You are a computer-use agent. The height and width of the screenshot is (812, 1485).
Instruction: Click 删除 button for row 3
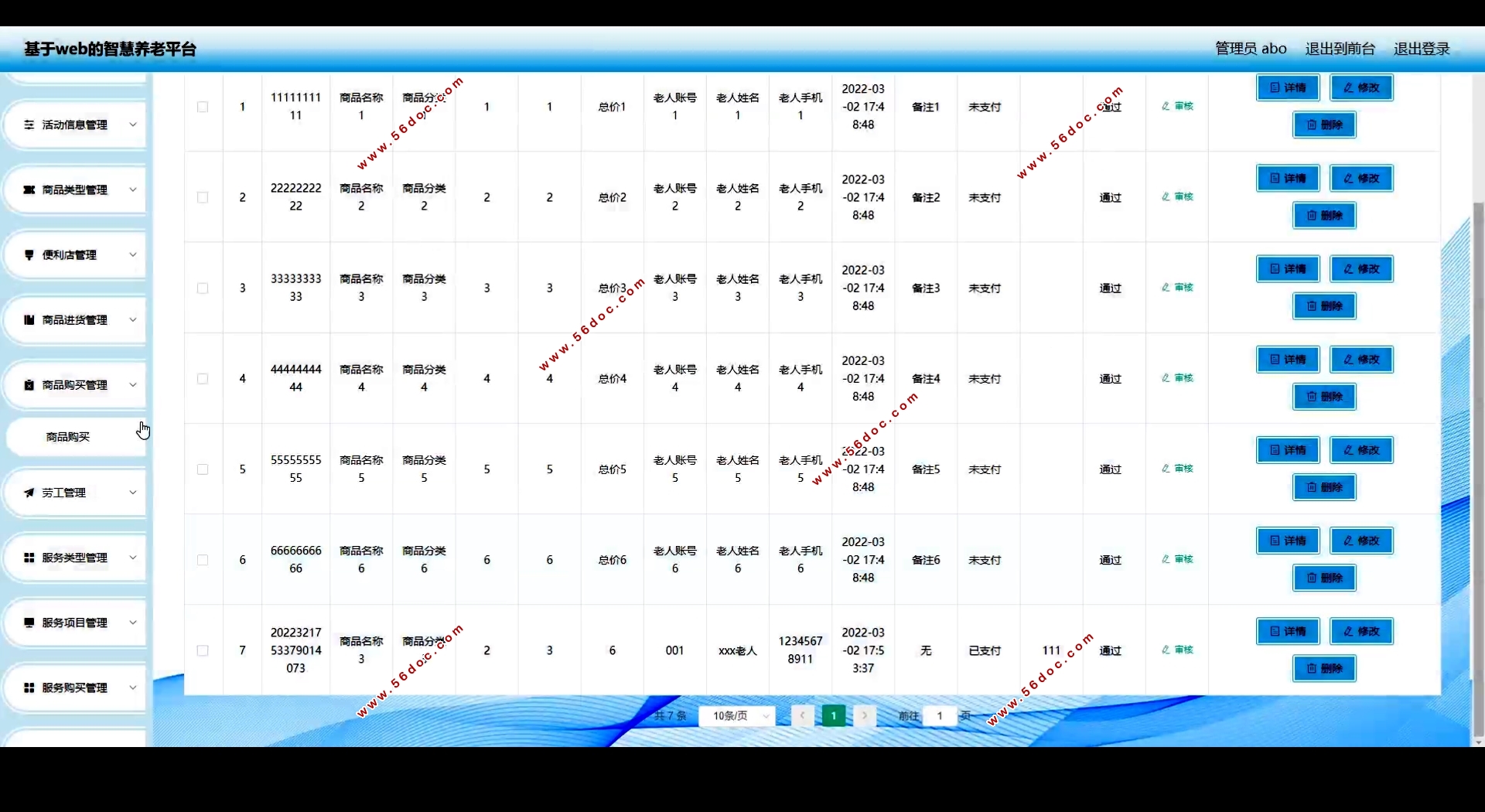coord(1325,306)
